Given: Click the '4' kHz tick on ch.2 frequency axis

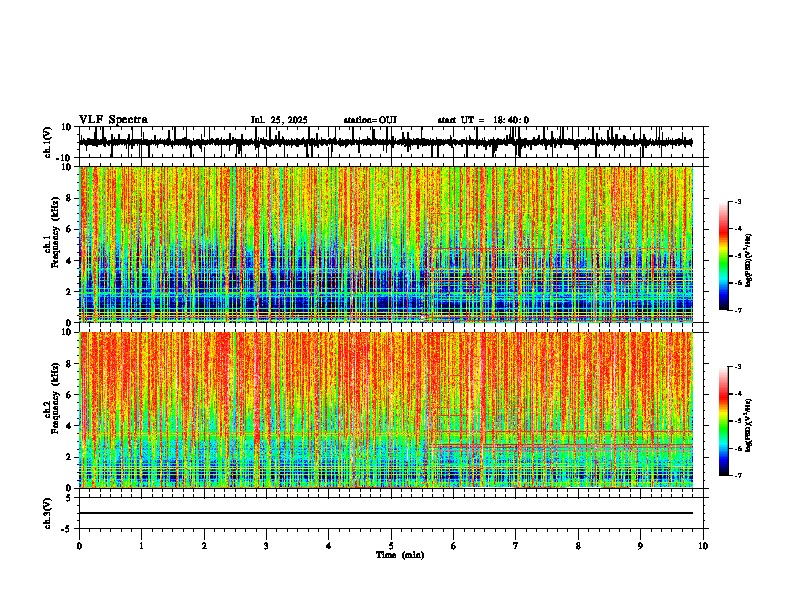Looking at the screenshot, I should click(x=70, y=426).
